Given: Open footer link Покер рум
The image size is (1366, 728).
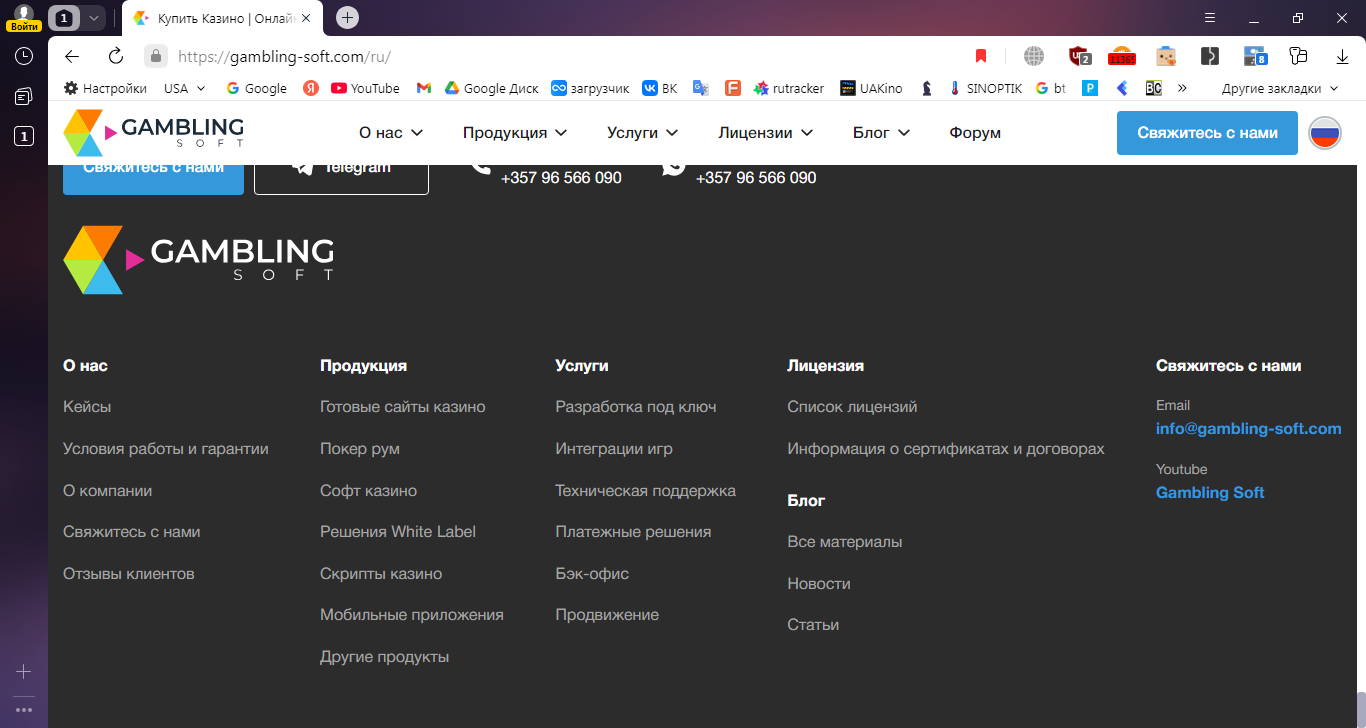Looking at the screenshot, I should pyautogui.click(x=360, y=449).
